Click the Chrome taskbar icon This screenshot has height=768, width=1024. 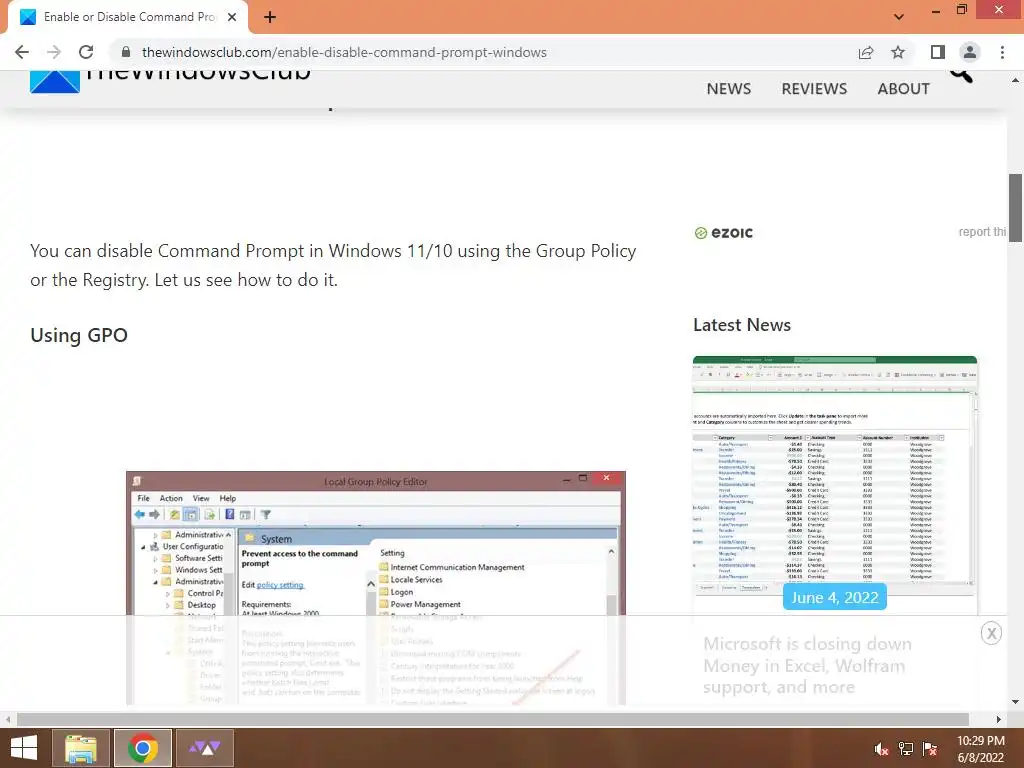click(x=143, y=748)
